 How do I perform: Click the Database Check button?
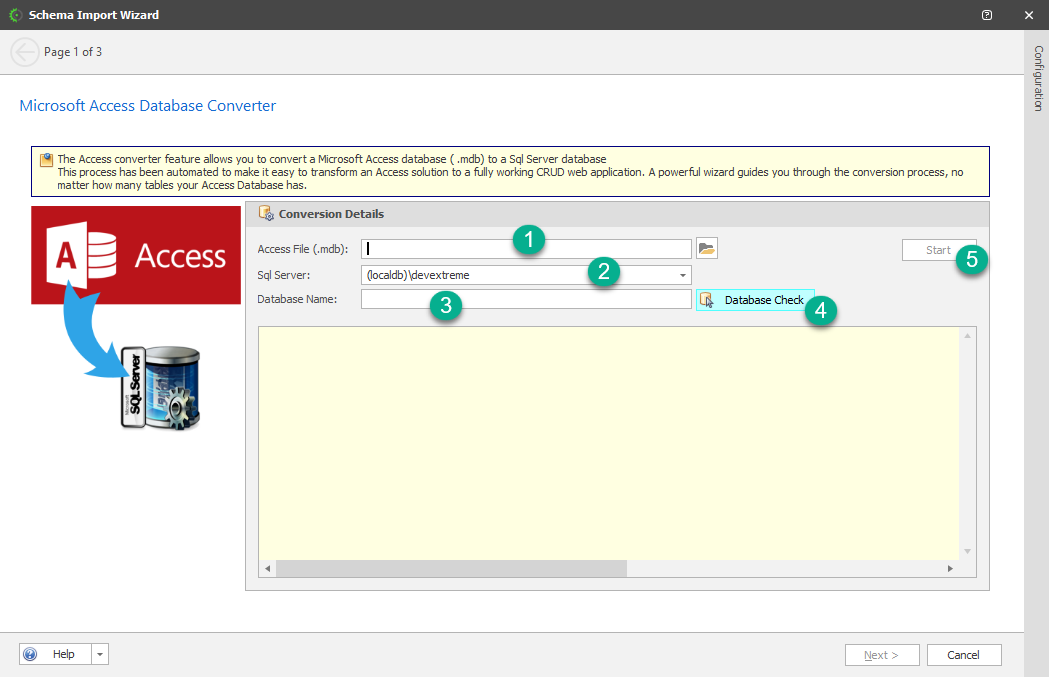tap(760, 299)
